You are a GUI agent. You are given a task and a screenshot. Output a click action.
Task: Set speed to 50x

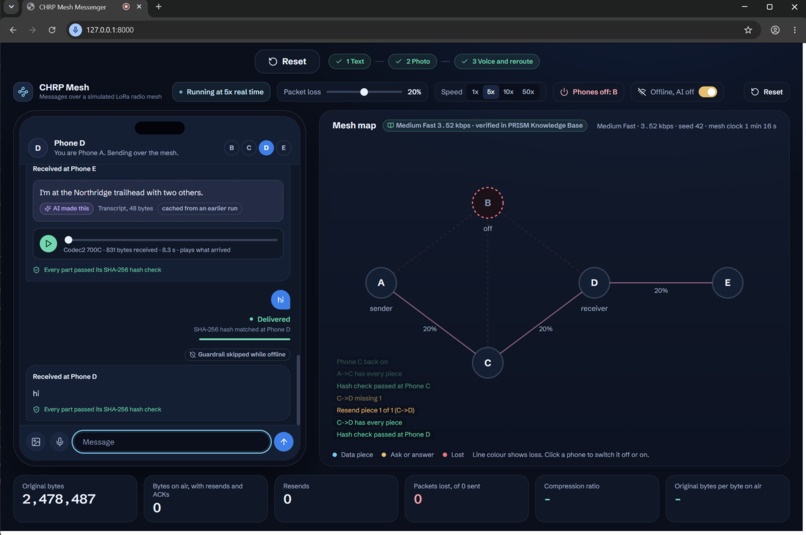click(528, 92)
